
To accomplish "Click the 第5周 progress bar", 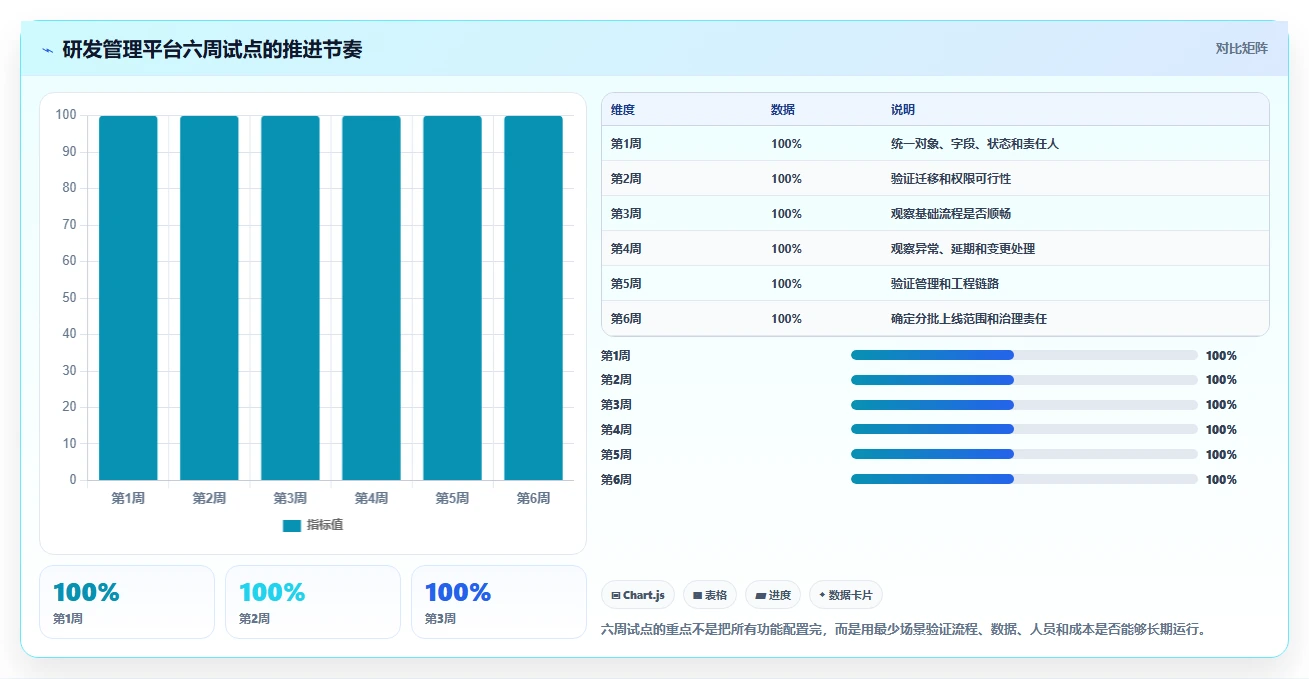I will [x=1024, y=455].
